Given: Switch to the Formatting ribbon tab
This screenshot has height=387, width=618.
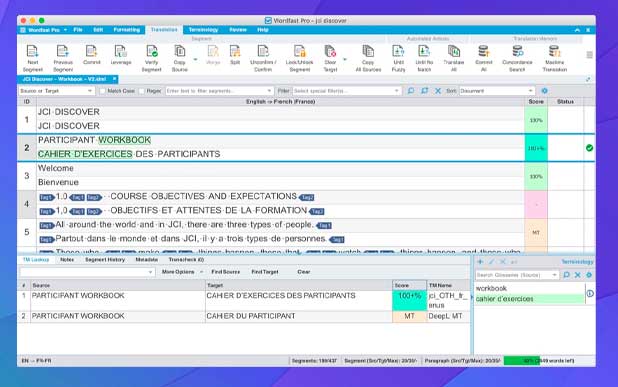Looking at the screenshot, I should pos(127,30).
